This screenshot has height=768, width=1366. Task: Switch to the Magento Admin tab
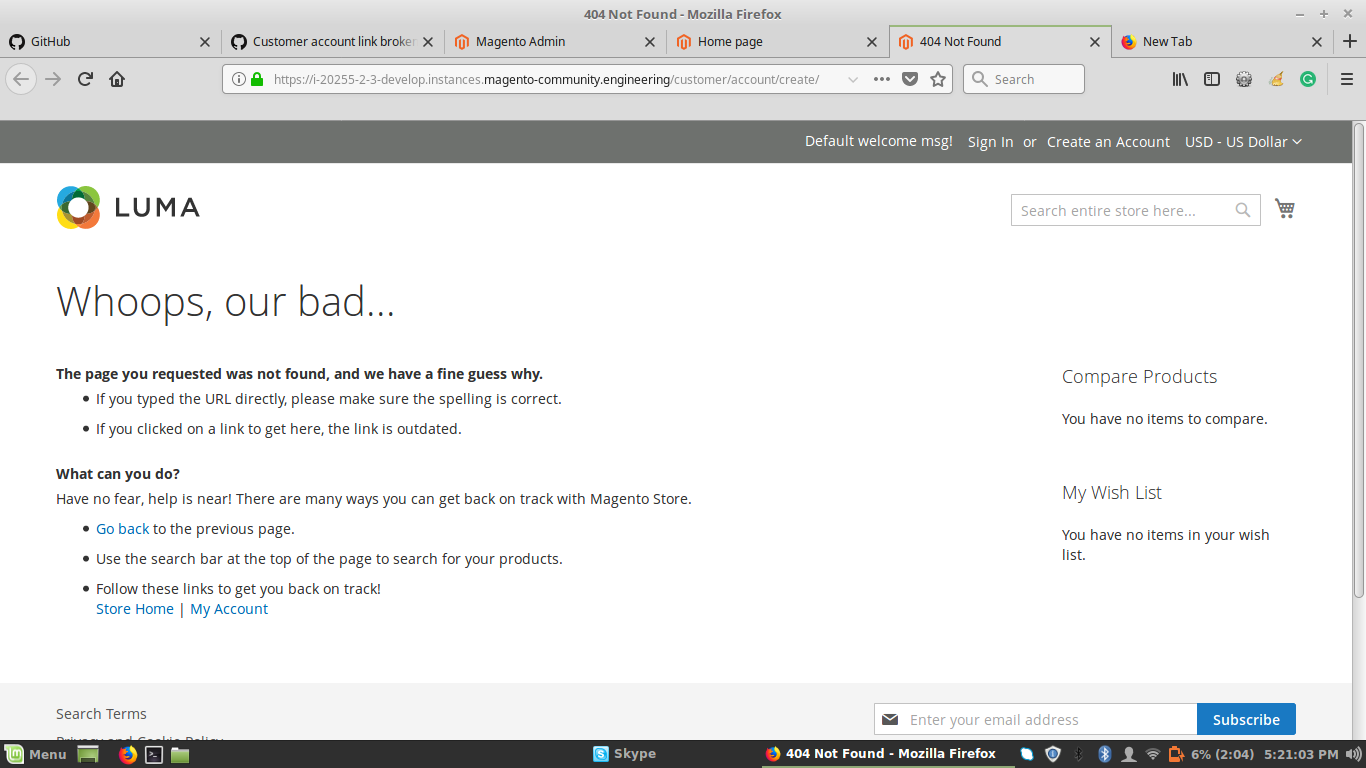[555, 41]
